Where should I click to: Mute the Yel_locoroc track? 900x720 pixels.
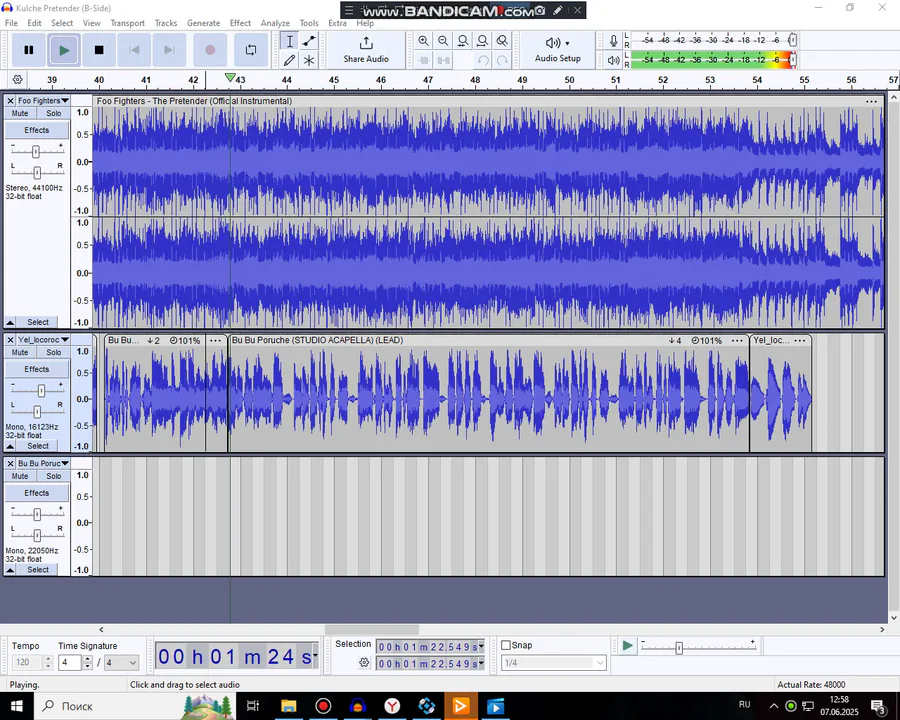(x=20, y=353)
